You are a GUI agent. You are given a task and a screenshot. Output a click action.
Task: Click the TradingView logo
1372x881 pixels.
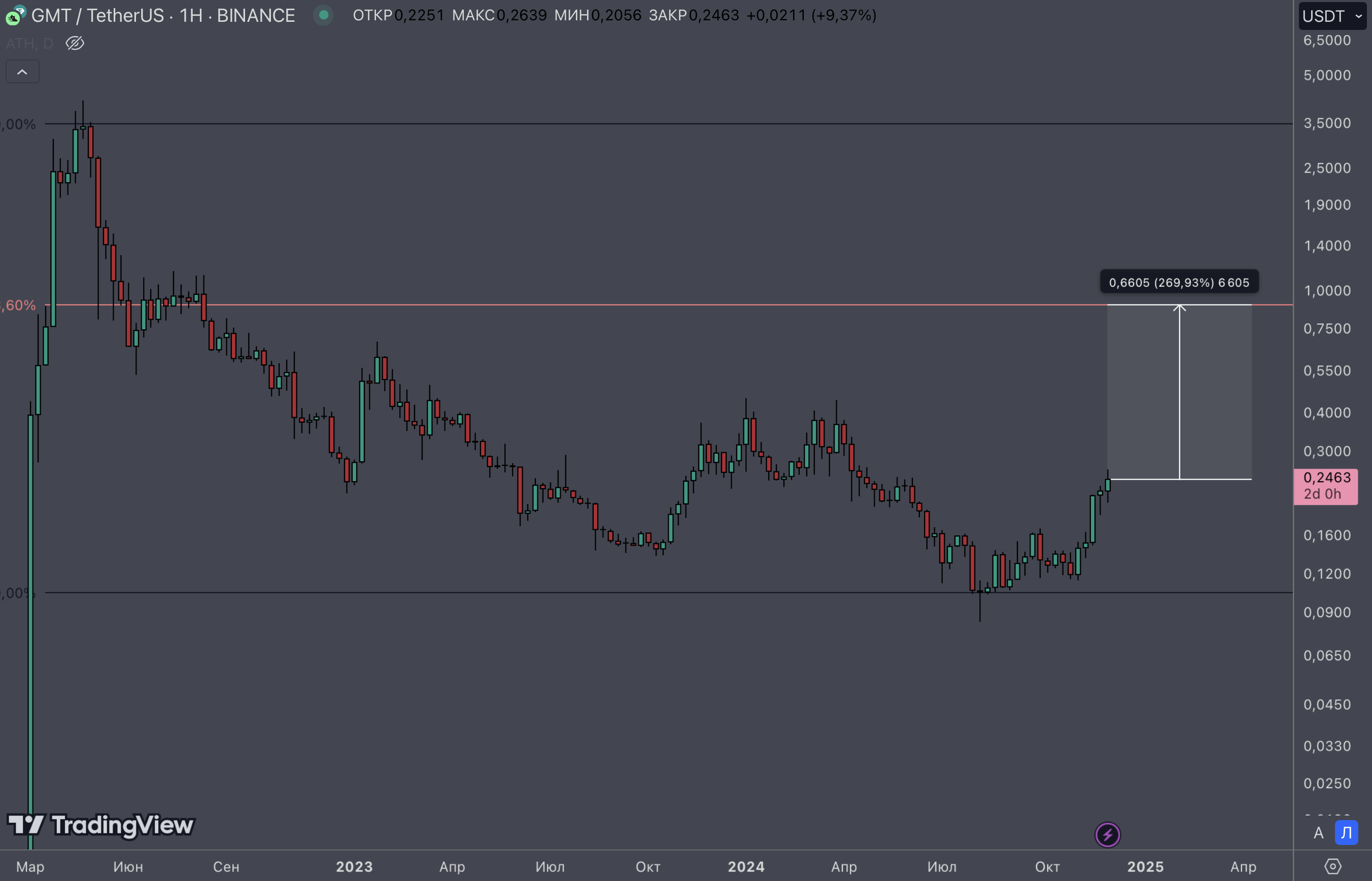(101, 825)
